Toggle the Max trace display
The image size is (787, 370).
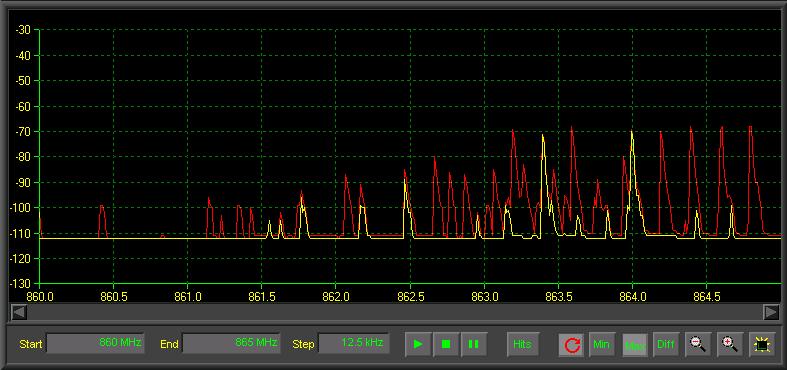pyautogui.click(x=635, y=345)
